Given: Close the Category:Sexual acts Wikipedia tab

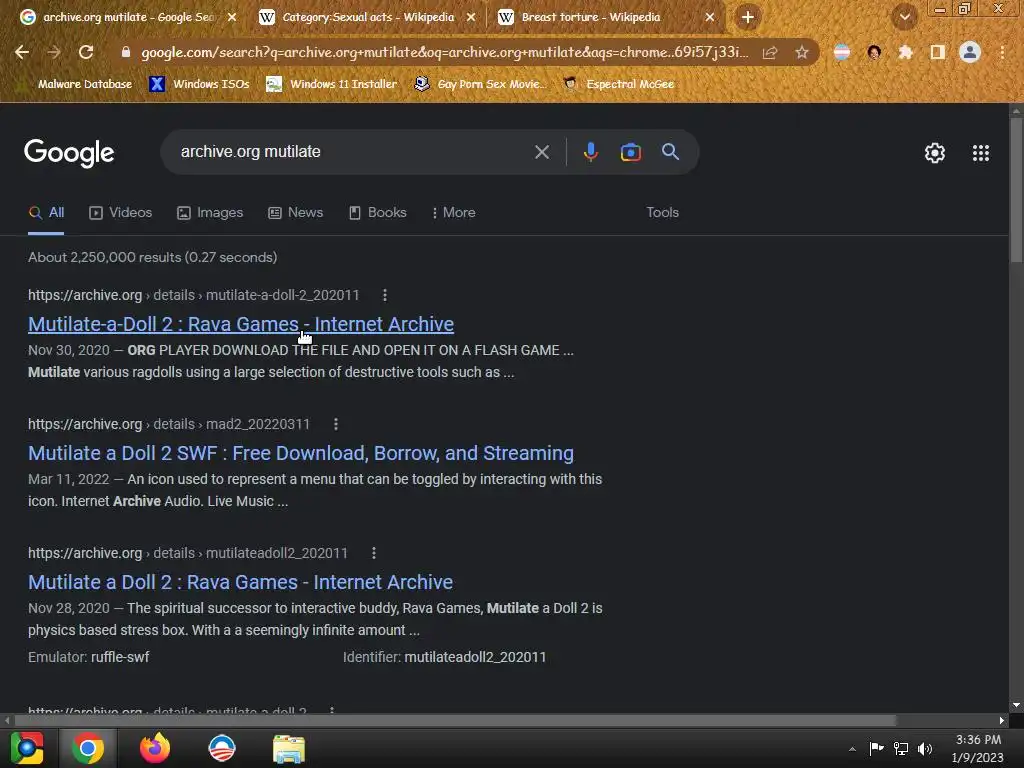Looking at the screenshot, I should (471, 17).
